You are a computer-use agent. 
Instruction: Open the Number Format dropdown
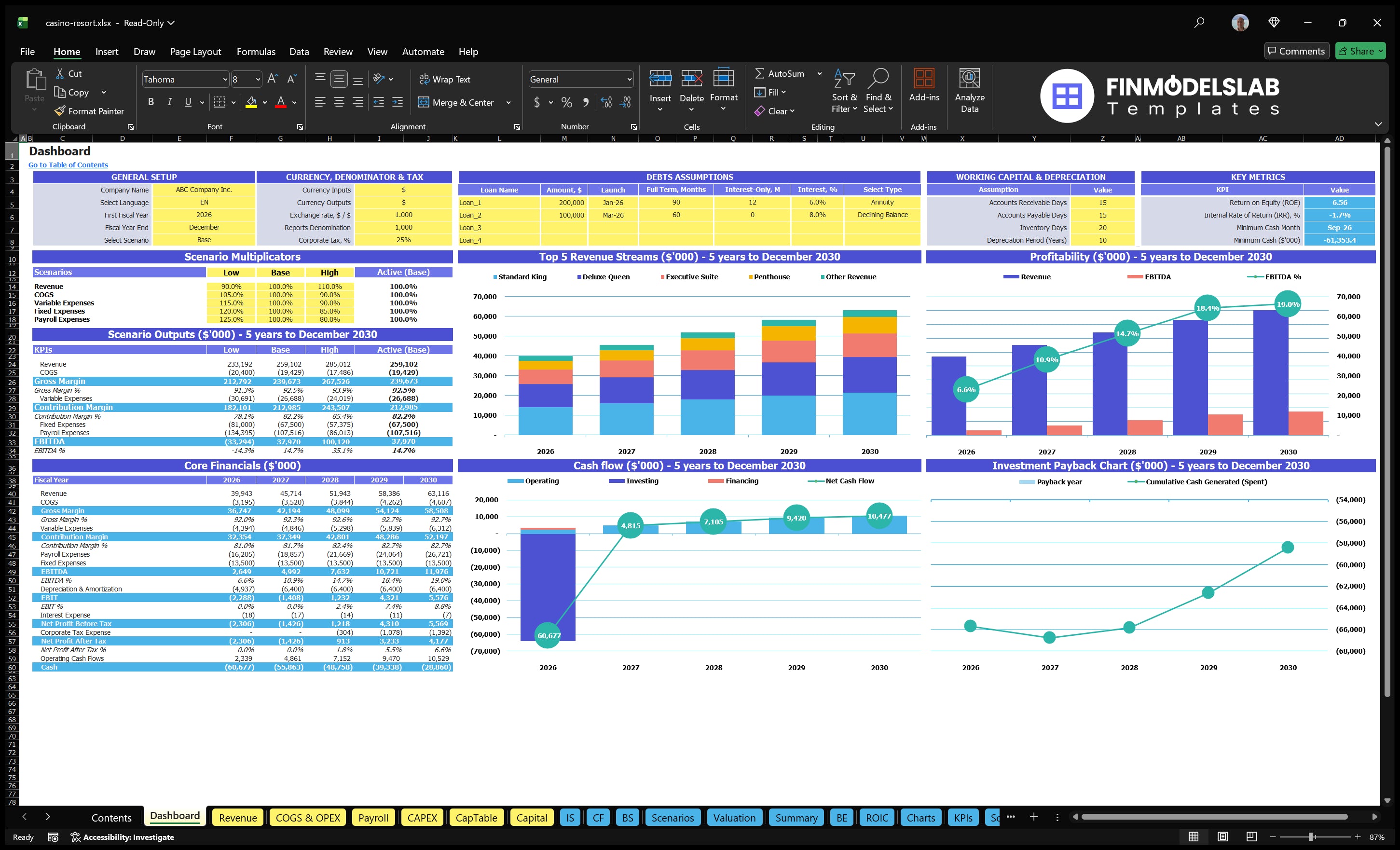pos(629,79)
